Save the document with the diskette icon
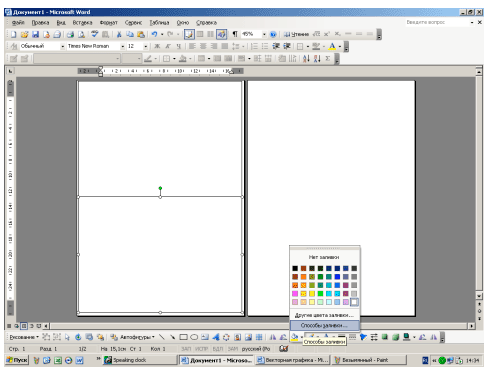The width and height of the screenshot is (491, 373). (x=35, y=34)
